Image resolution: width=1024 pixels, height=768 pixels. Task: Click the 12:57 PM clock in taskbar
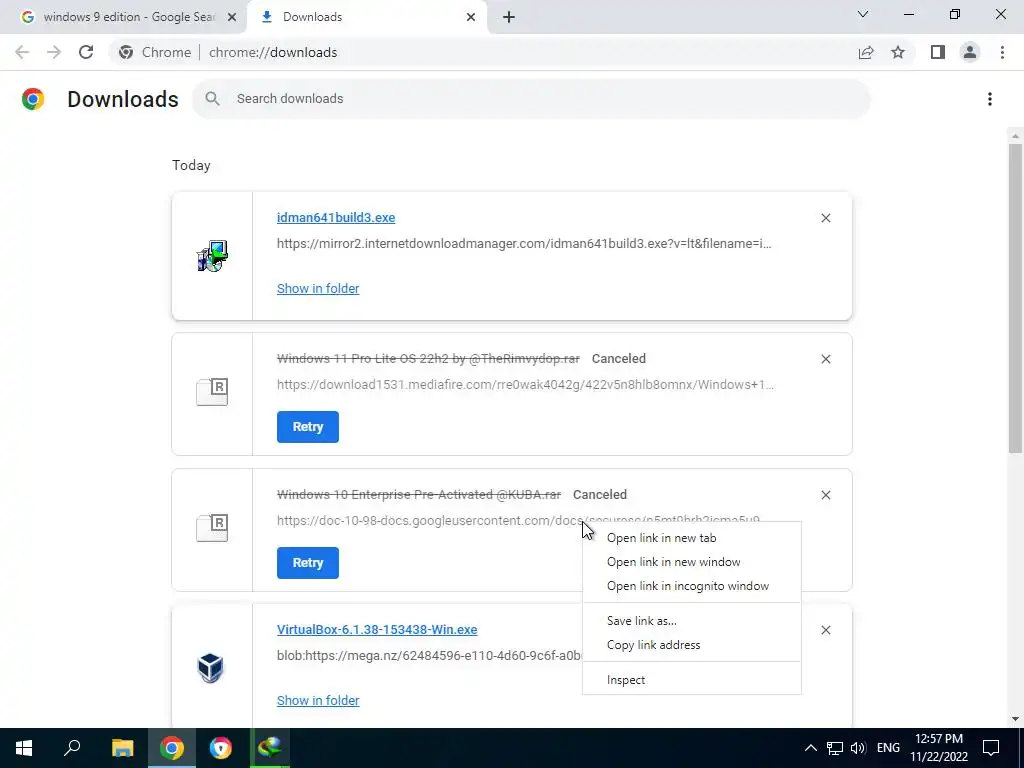point(939,739)
